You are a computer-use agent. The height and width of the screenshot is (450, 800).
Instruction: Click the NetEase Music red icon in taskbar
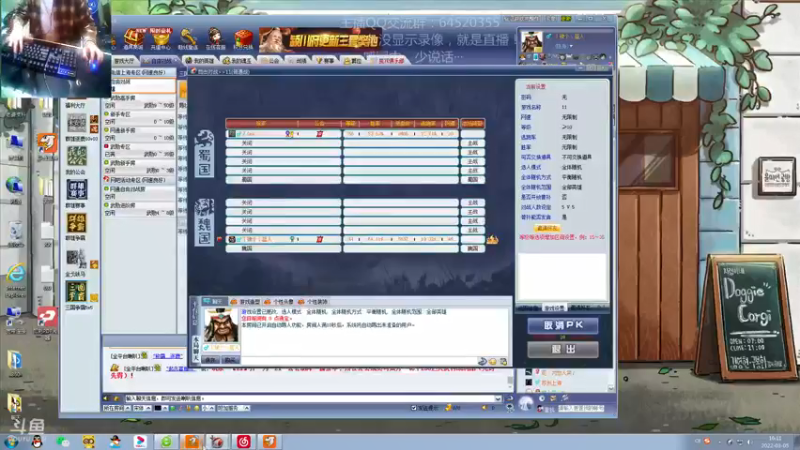pyautogui.click(x=243, y=441)
